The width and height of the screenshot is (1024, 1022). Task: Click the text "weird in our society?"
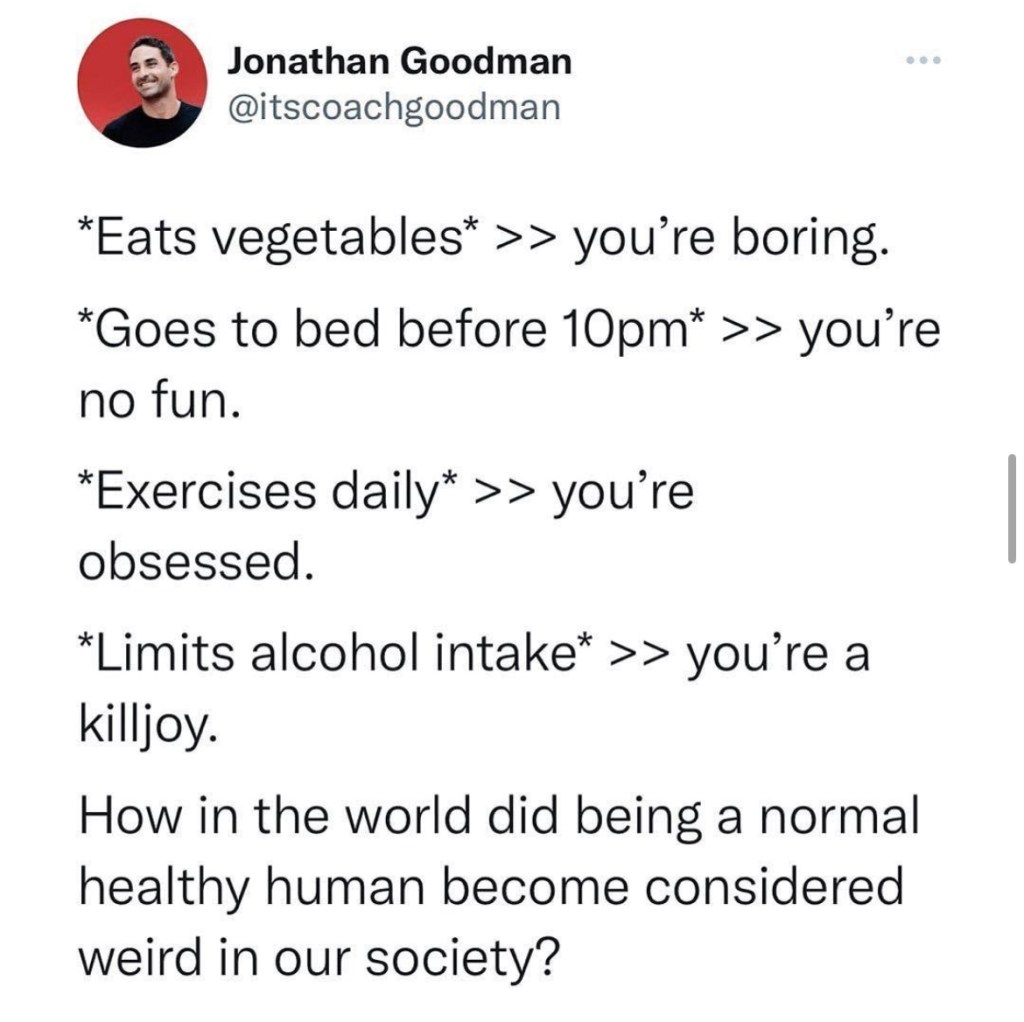click(x=316, y=959)
